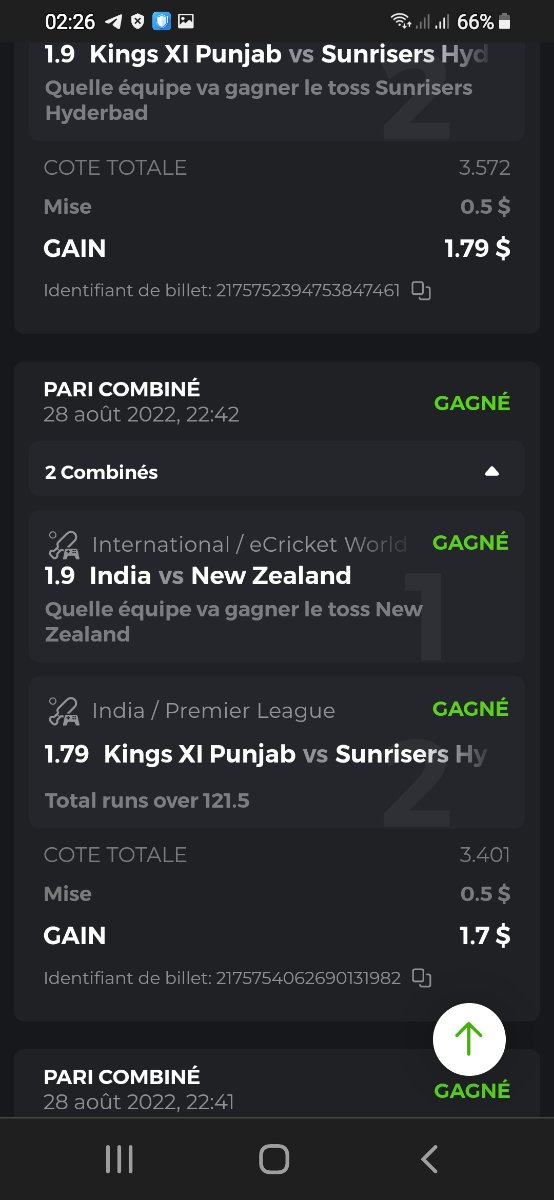
Task: Collapse the 2 Combinés section
Action: point(277,472)
